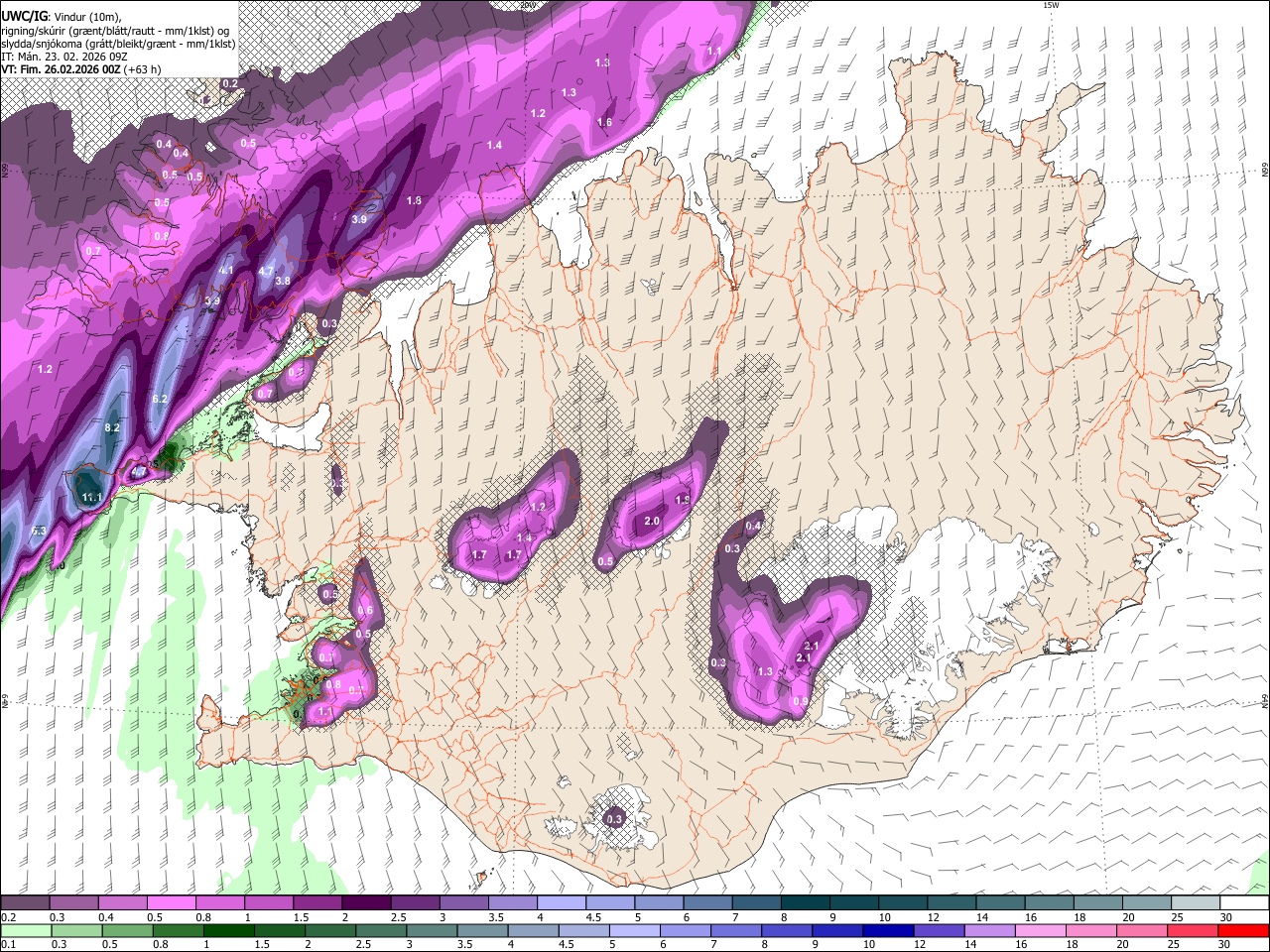
Task: Click the lavender swatch between 4 and 4.5, top legend row
Action: [x=562, y=903]
